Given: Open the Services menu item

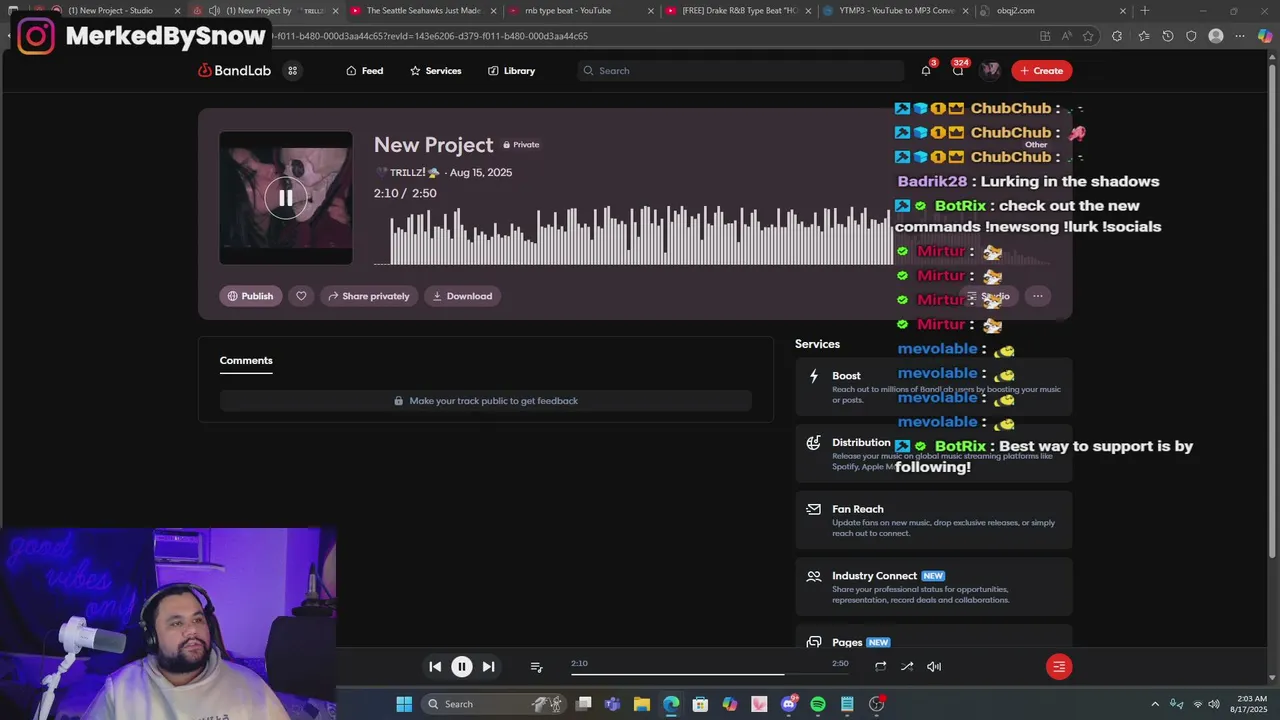Looking at the screenshot, I should pyautogui.click(x=436, y=71).
